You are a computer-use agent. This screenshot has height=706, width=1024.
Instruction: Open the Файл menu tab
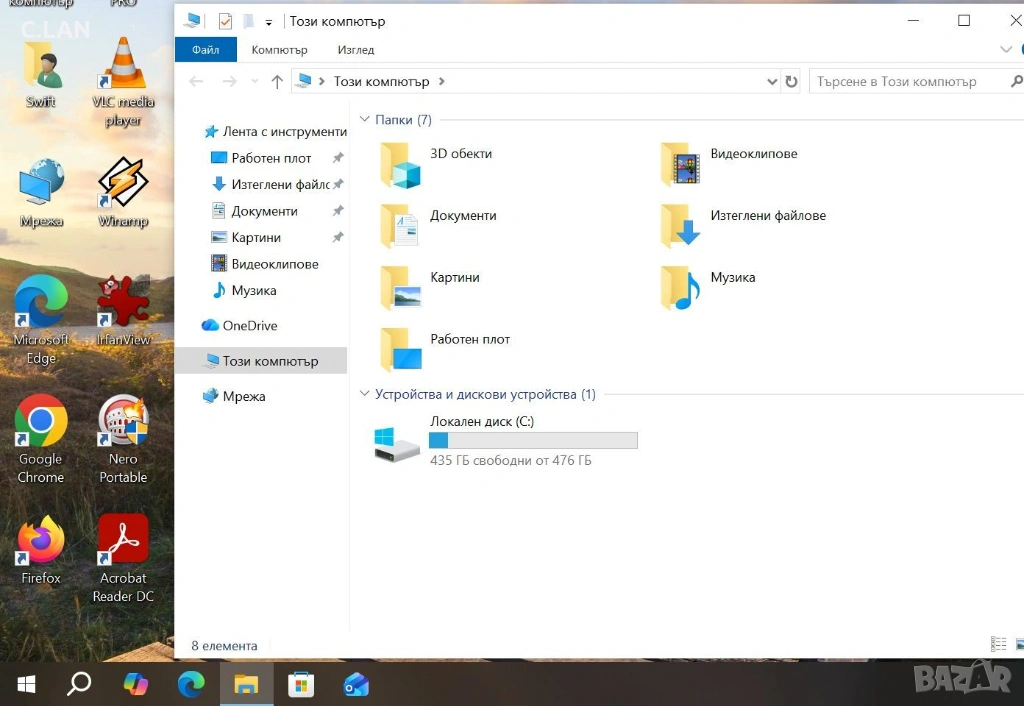point(206,50)
